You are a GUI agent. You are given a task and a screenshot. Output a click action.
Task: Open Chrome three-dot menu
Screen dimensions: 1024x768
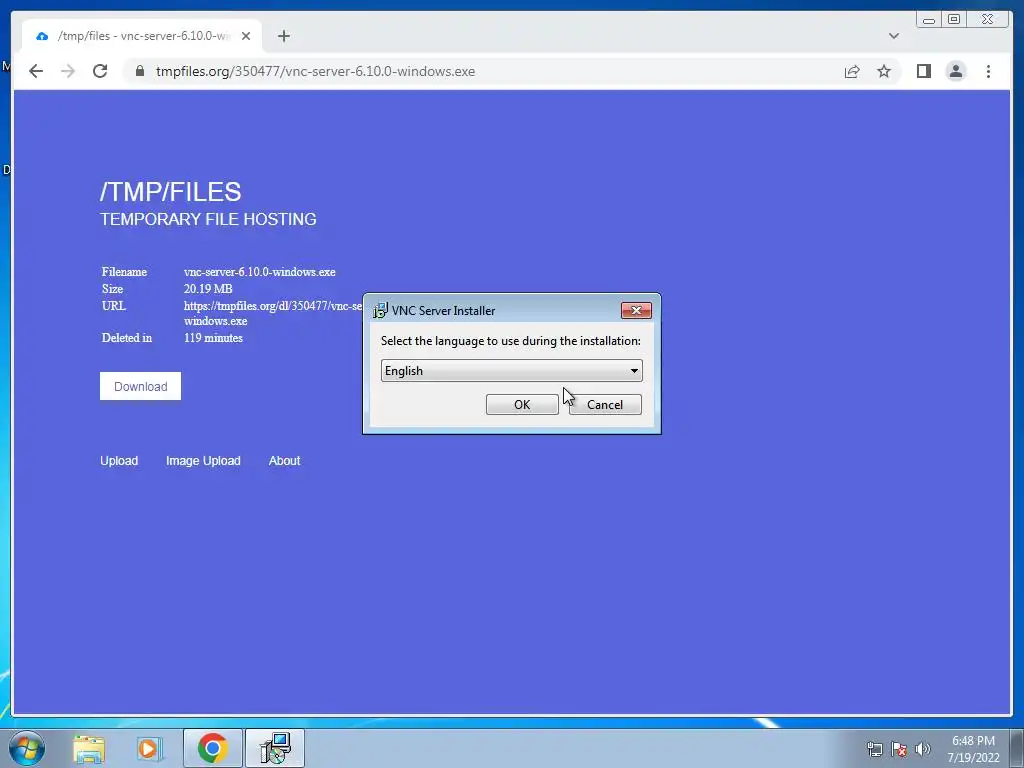click(988, 71)
